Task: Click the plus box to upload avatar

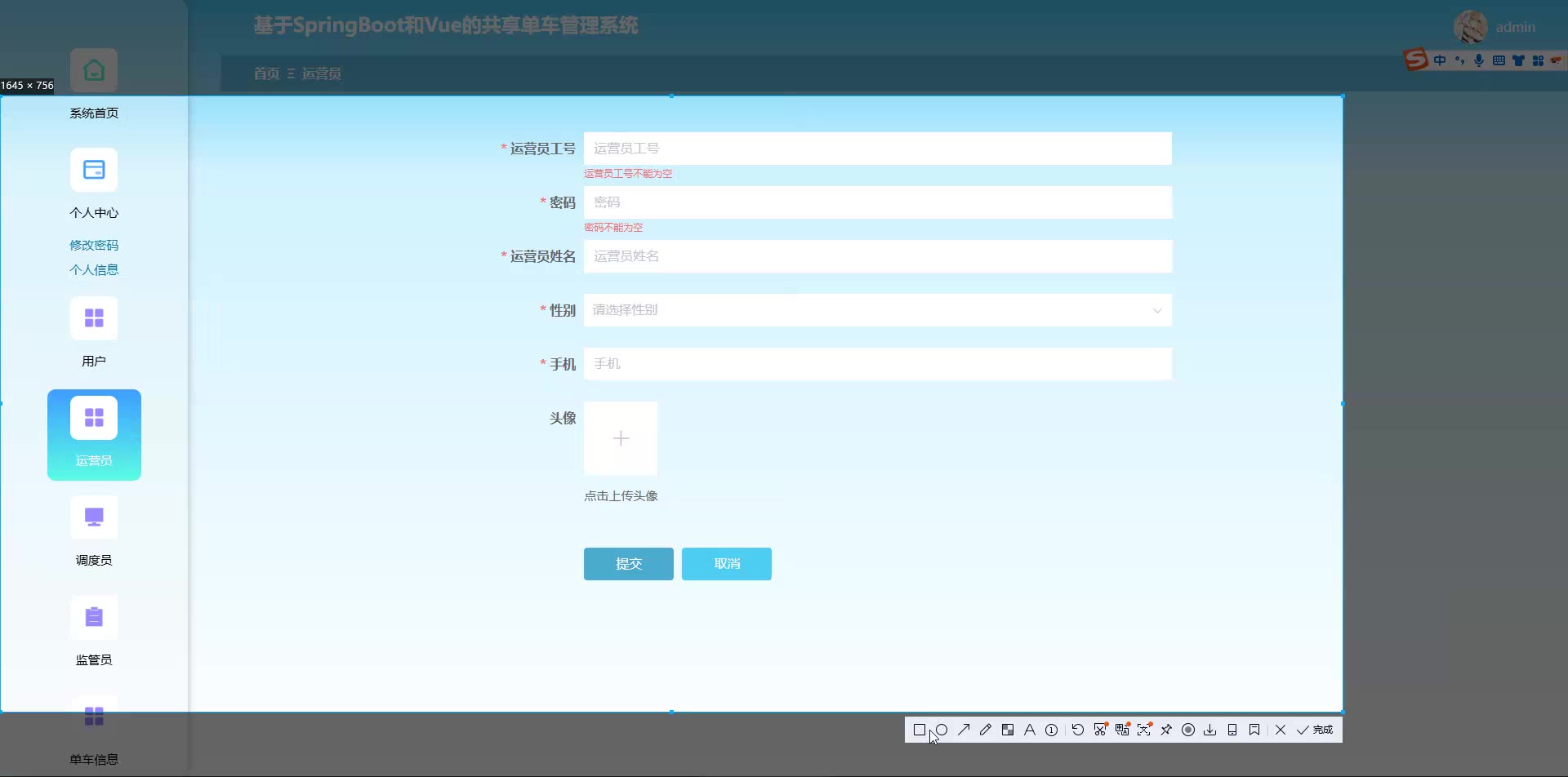Action: [x=621, y=438]
